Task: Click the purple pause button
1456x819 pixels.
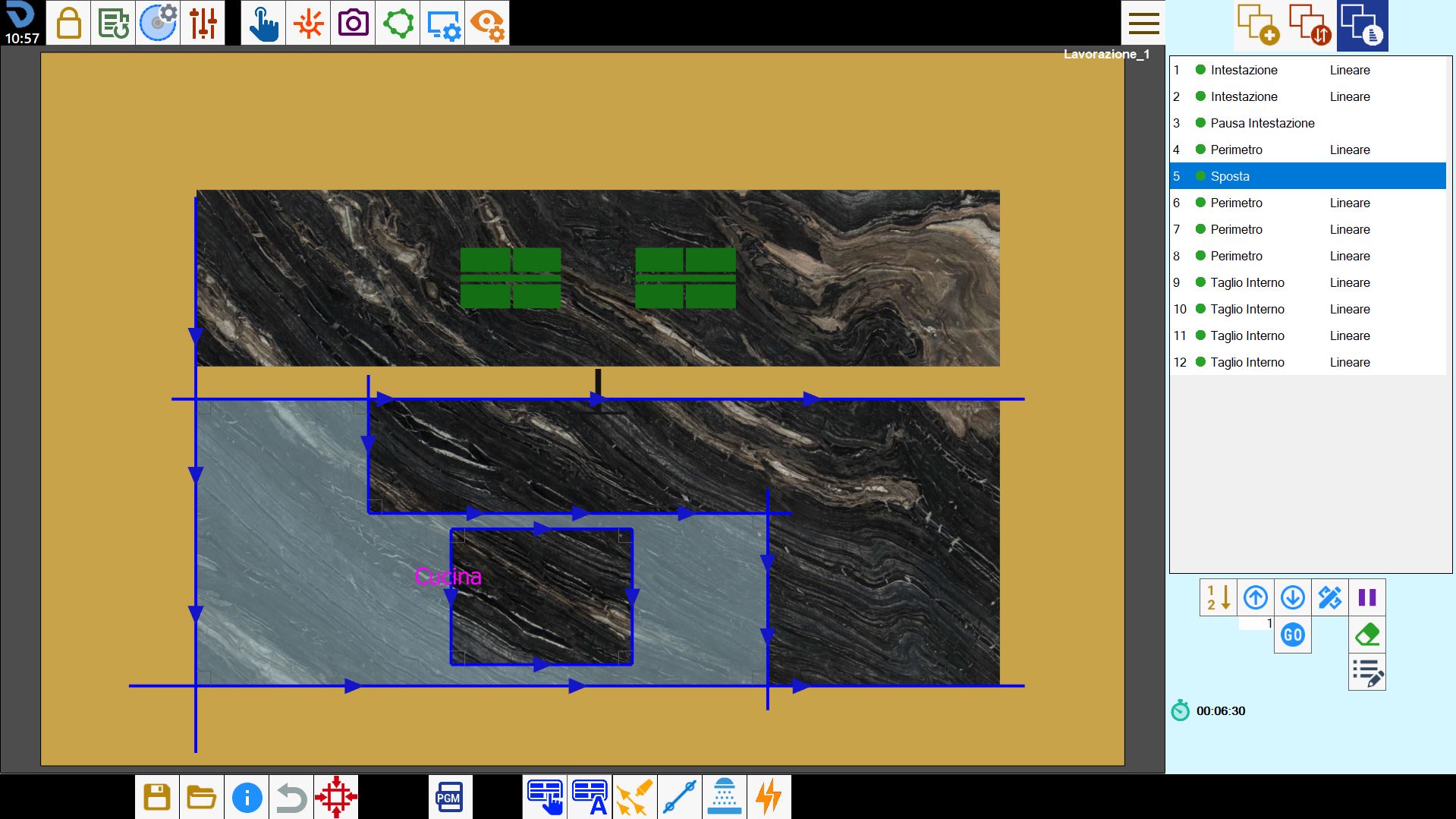Action: click(x=1367, y=597)
